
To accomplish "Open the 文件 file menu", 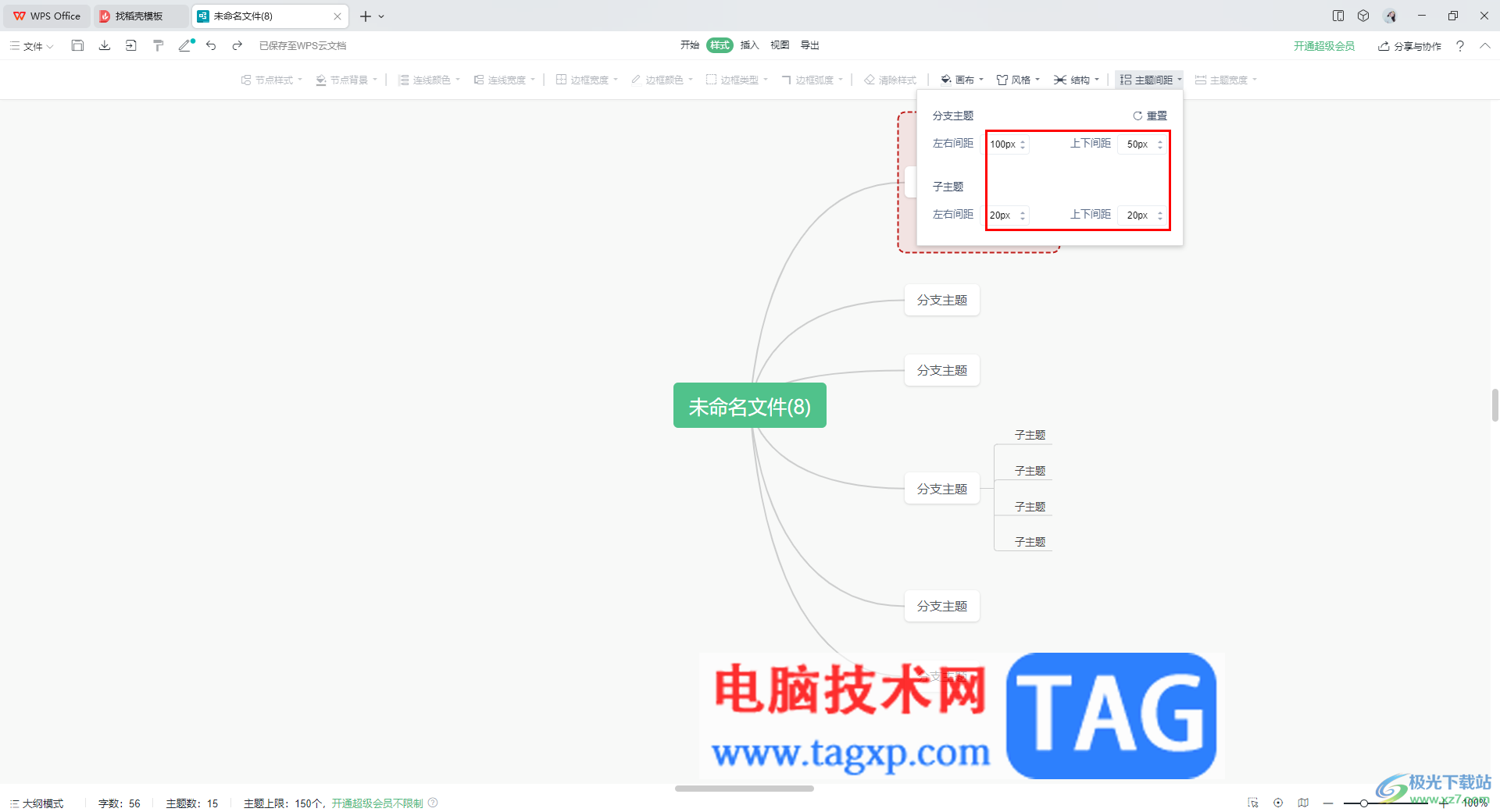I will pyautogui.click(x=31, y=46).
